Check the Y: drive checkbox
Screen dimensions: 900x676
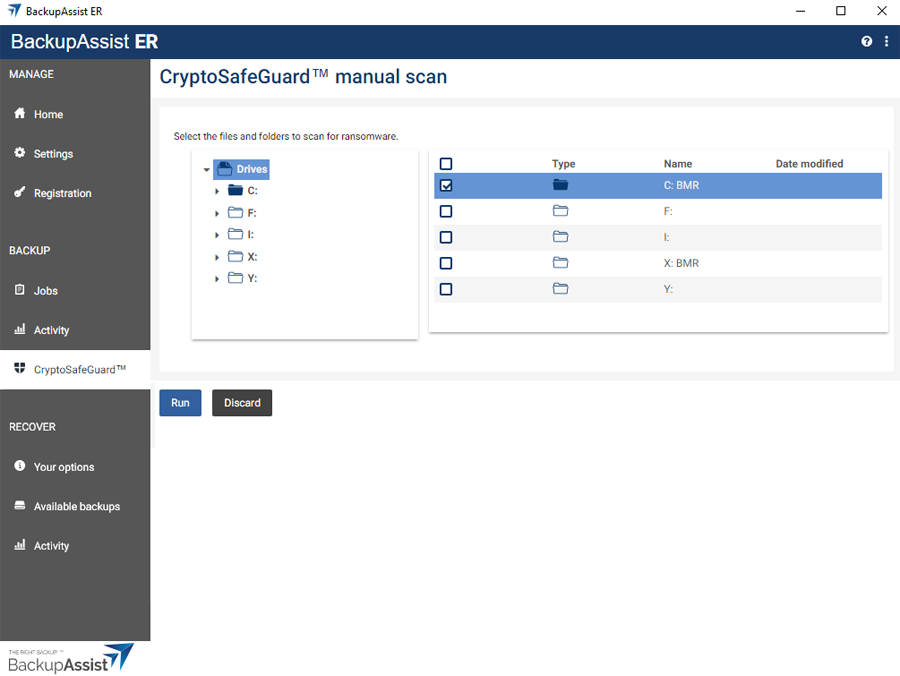point(446,289)
